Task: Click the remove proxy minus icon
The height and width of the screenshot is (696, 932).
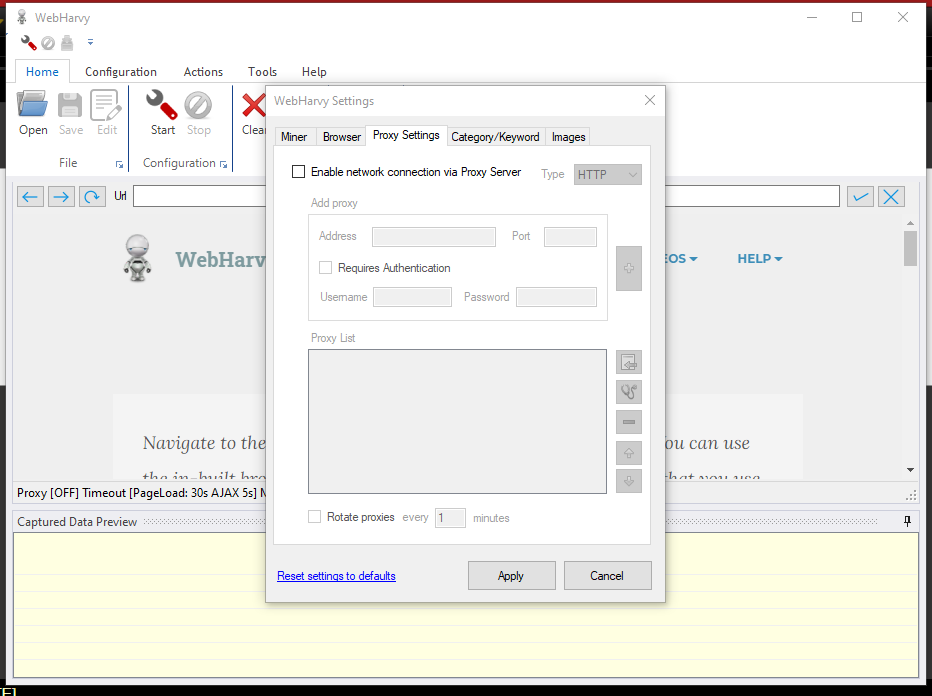Action: pyautogui.click(x=629, y=422)
